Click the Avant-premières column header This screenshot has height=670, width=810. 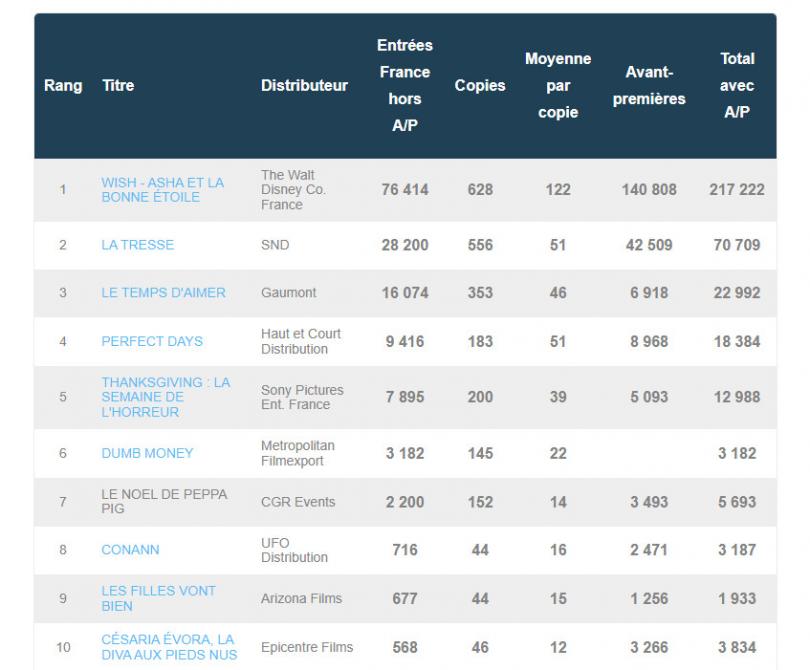649,86
